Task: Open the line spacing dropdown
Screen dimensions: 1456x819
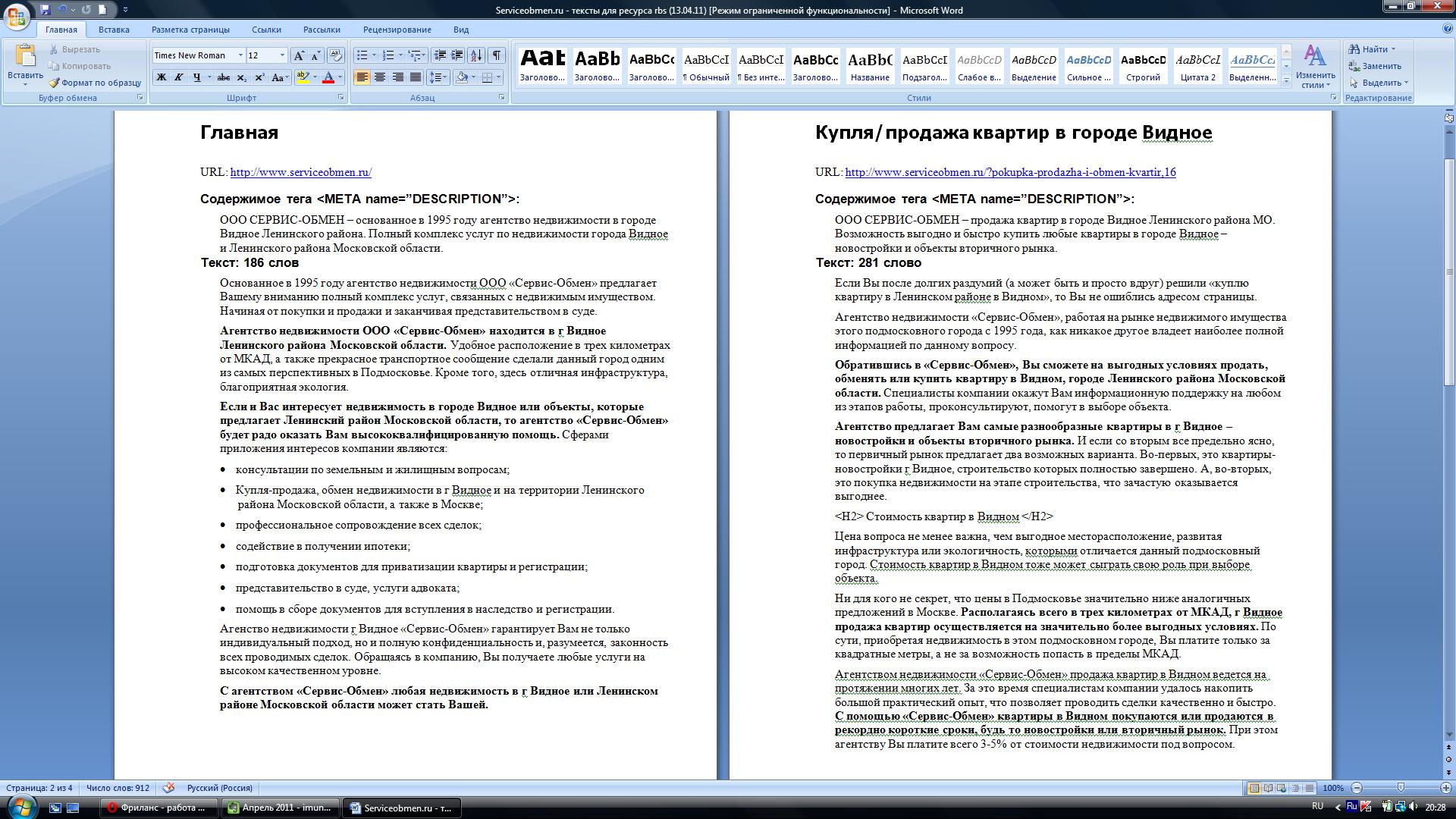Action: pyautogui.click(x=438, y=77)
